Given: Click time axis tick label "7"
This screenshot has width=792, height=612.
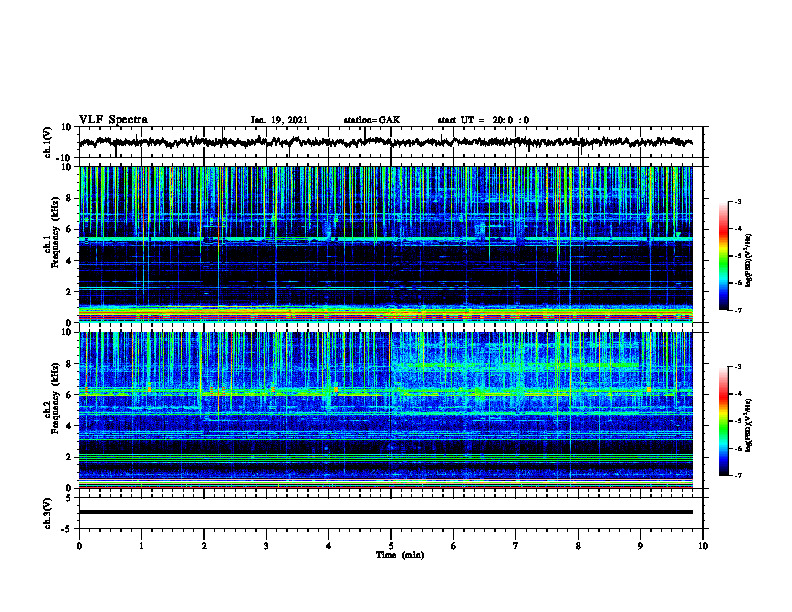Looking at the screenshot, I should point(516,546).
